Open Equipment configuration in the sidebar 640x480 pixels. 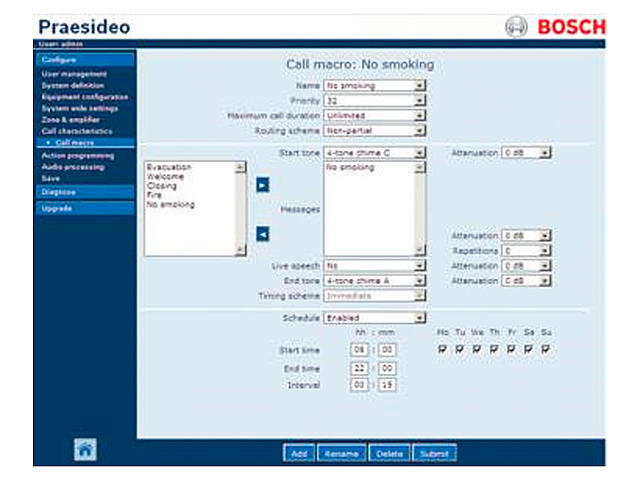coord(84,97)
